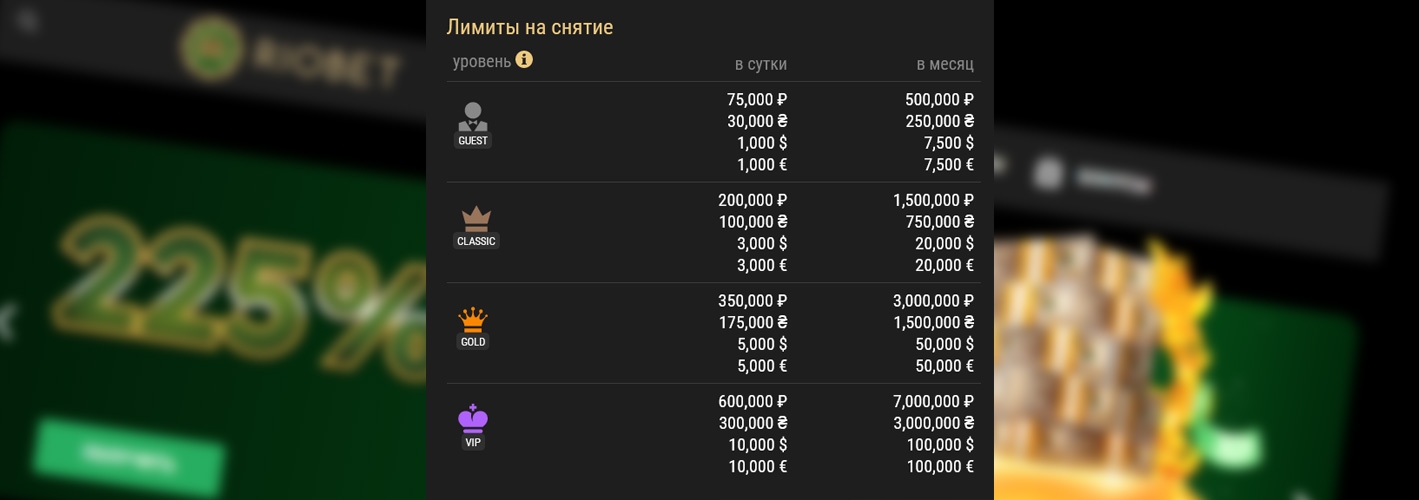Click the blurred user avatar icon
Screen dimensions: 1419x500
tap(1047, 174)
